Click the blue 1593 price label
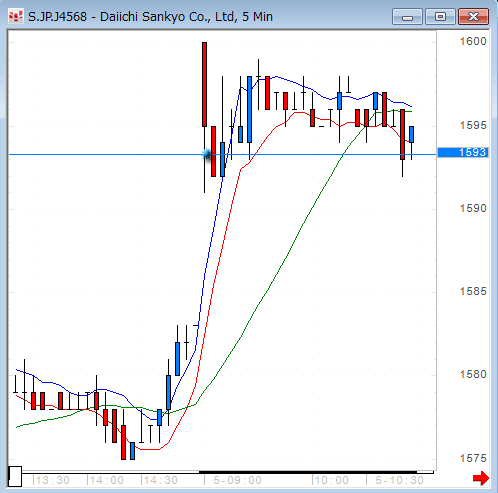Image resolution: width=498 pixels, height=493 pixels. click(463, 152)
